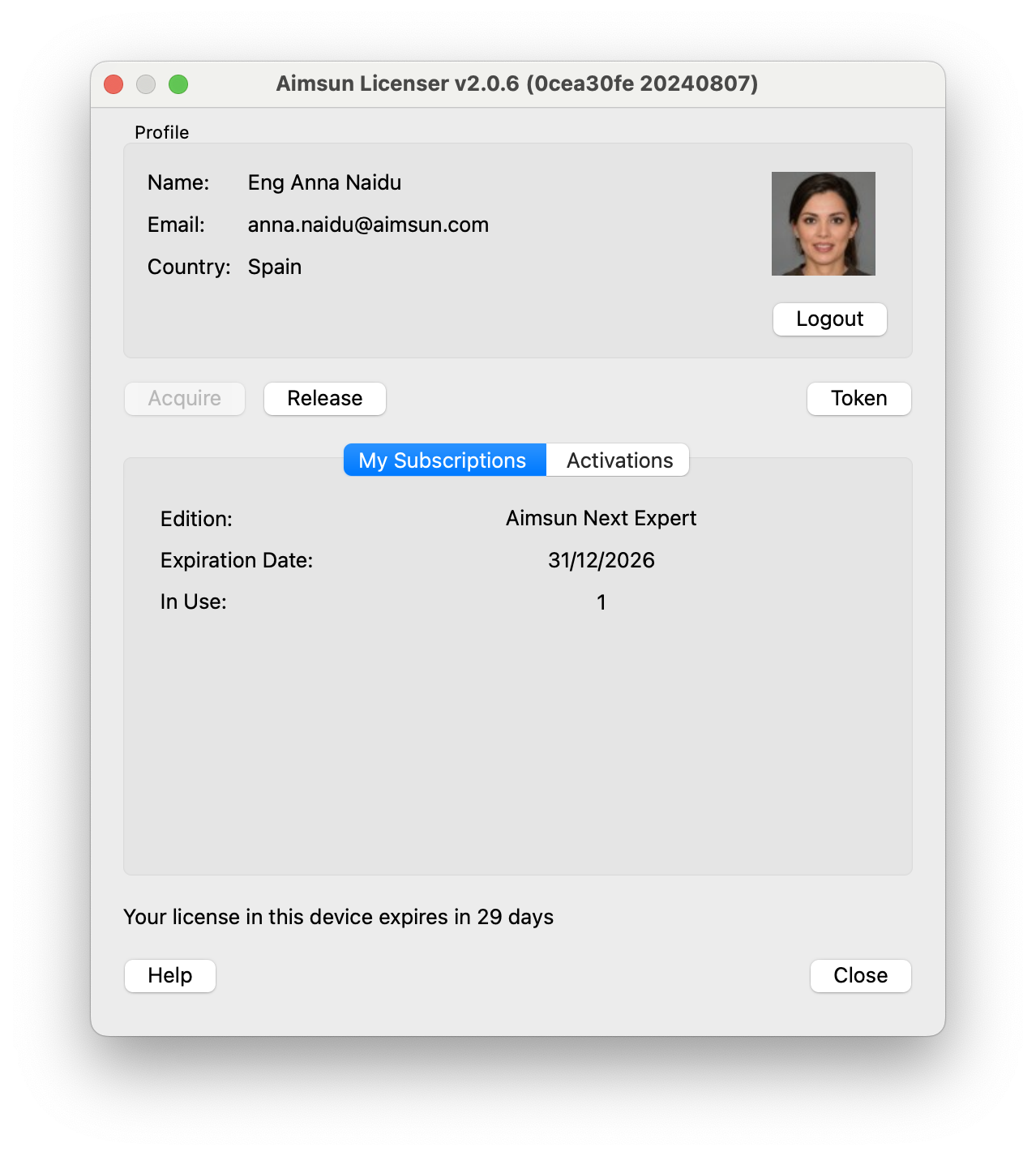Screen dimensions: 1036x1156
Task: Click the In Use label
Action: (x=194, y=602)
